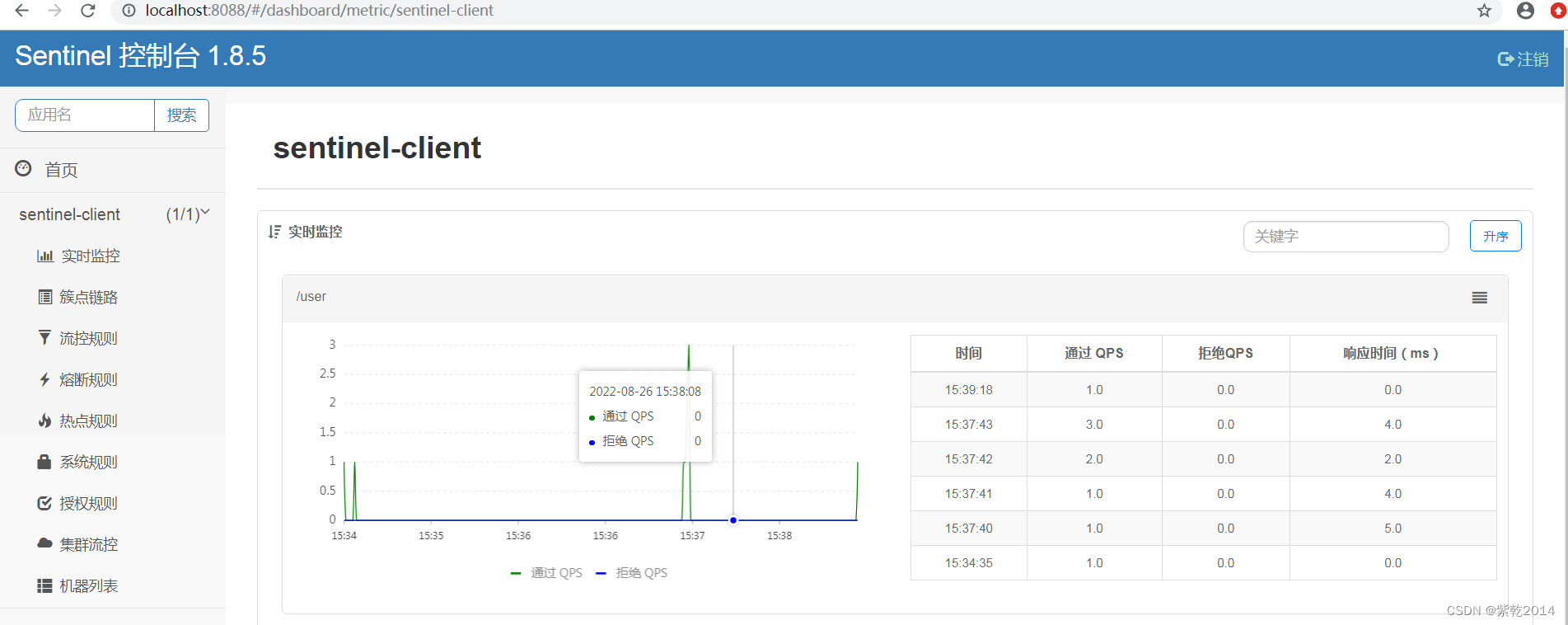Open the browser profile account icon

point(1525,11)
